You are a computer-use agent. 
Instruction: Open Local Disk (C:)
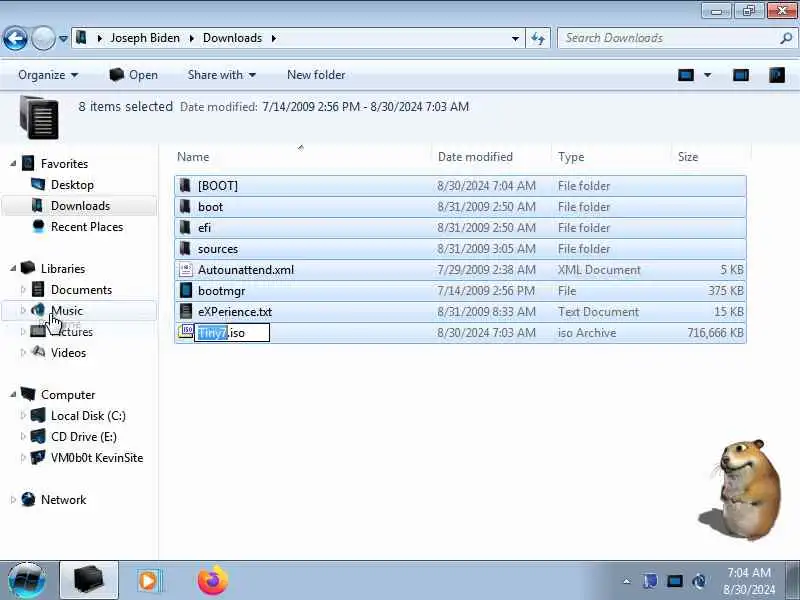click(88, 416)
